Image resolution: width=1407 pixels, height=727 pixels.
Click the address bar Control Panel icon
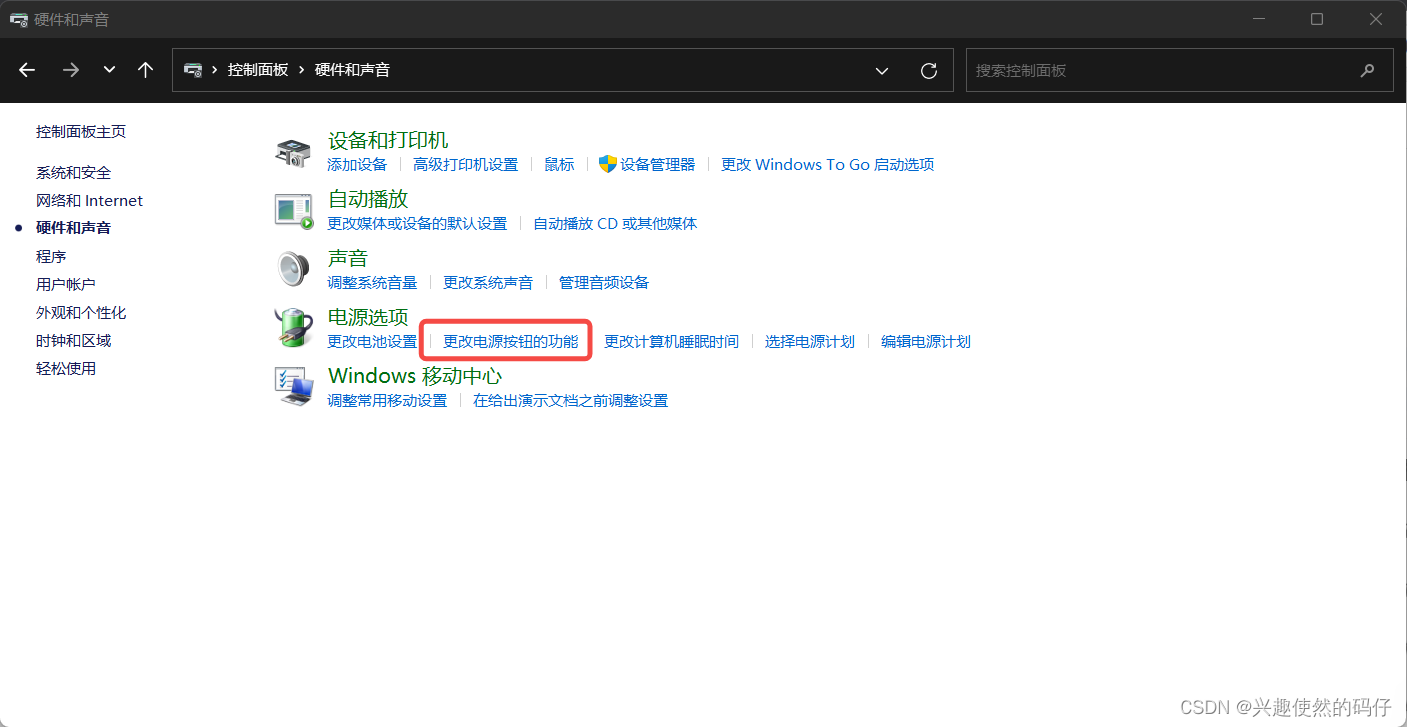pyautogui.click(x=193, y=70)
